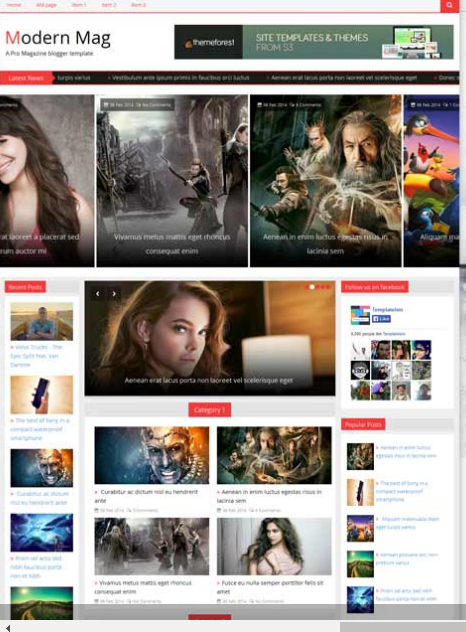Open ticker headline Aenean erat lacus porta
The image size is (466, 632).
(343, 78)
